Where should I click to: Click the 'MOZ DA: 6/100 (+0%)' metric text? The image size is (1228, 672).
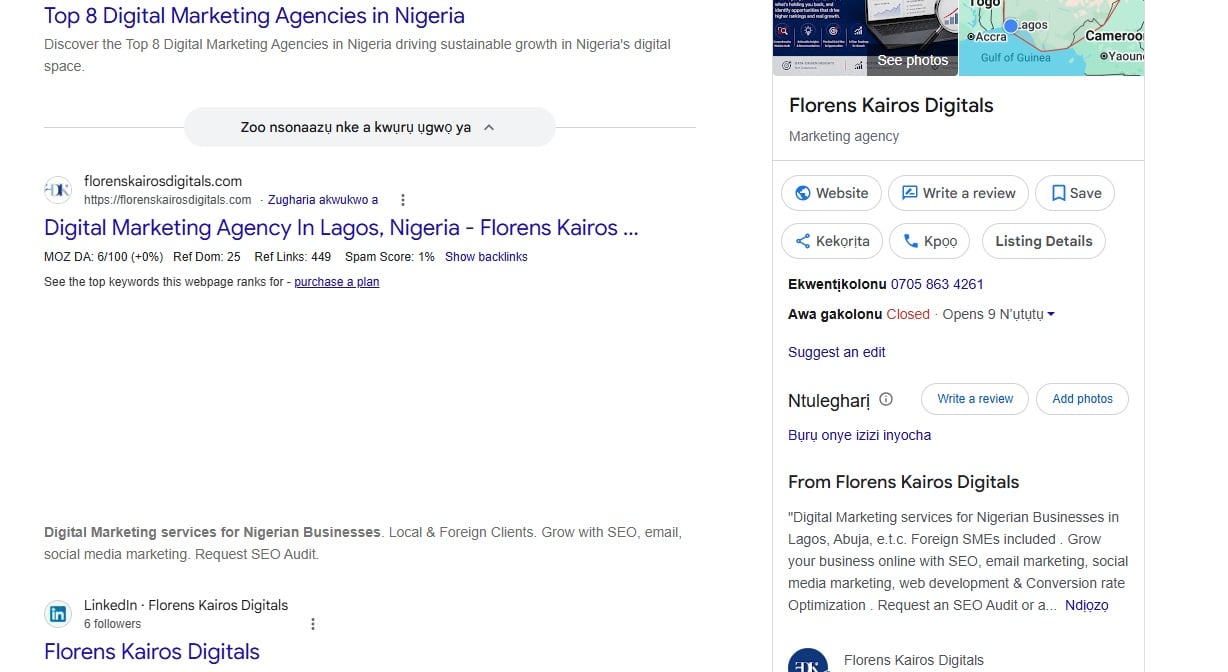click(104, 257)
